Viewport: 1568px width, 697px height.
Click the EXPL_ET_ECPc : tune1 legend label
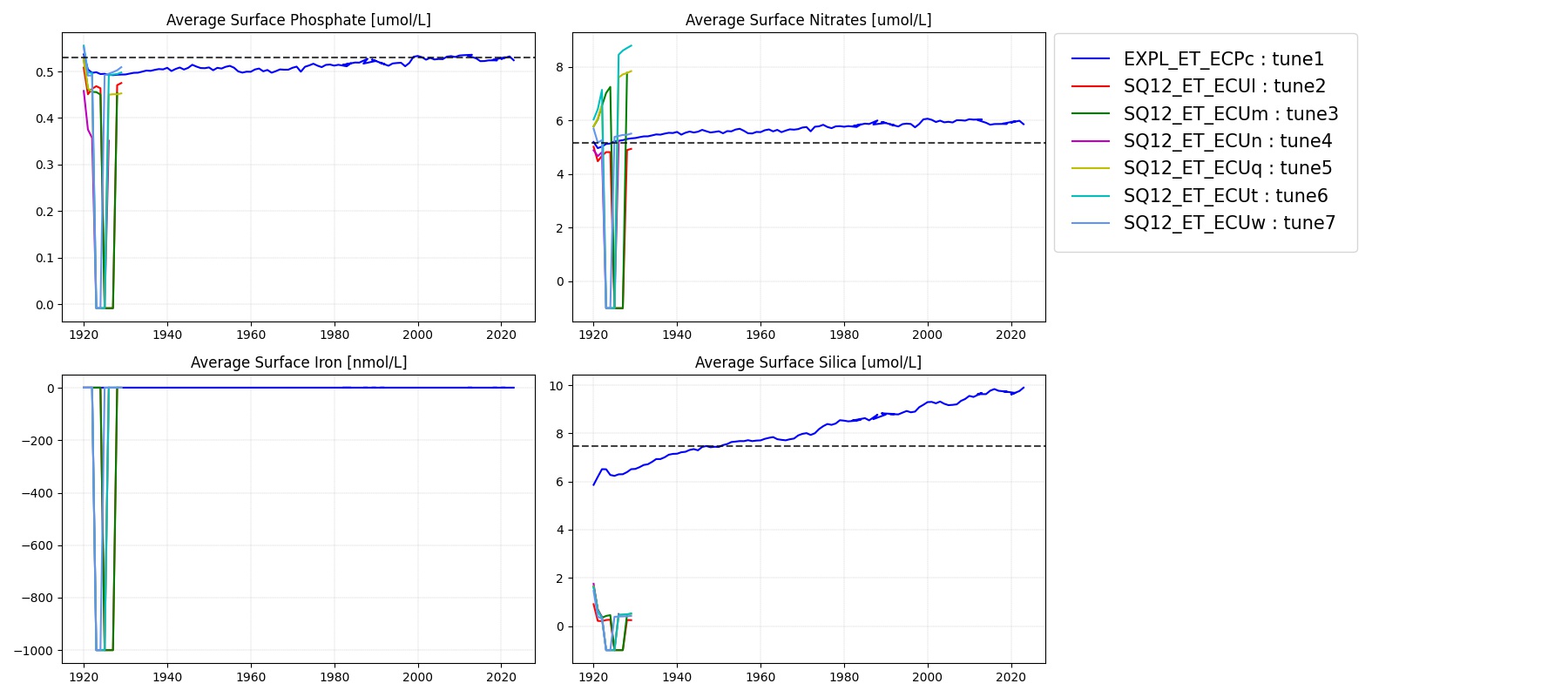[1223, 59]
